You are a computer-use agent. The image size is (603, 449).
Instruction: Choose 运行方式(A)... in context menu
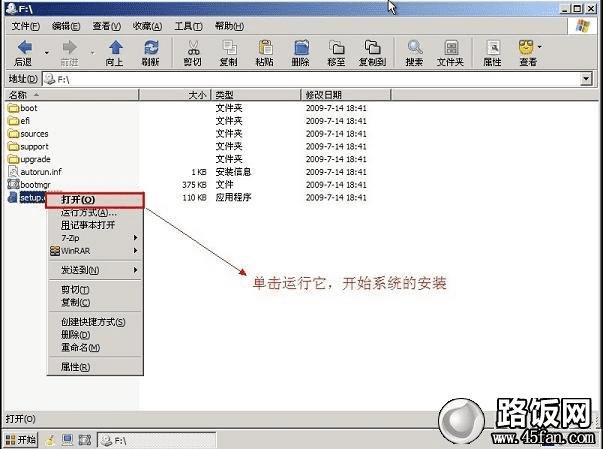(95, 213)
